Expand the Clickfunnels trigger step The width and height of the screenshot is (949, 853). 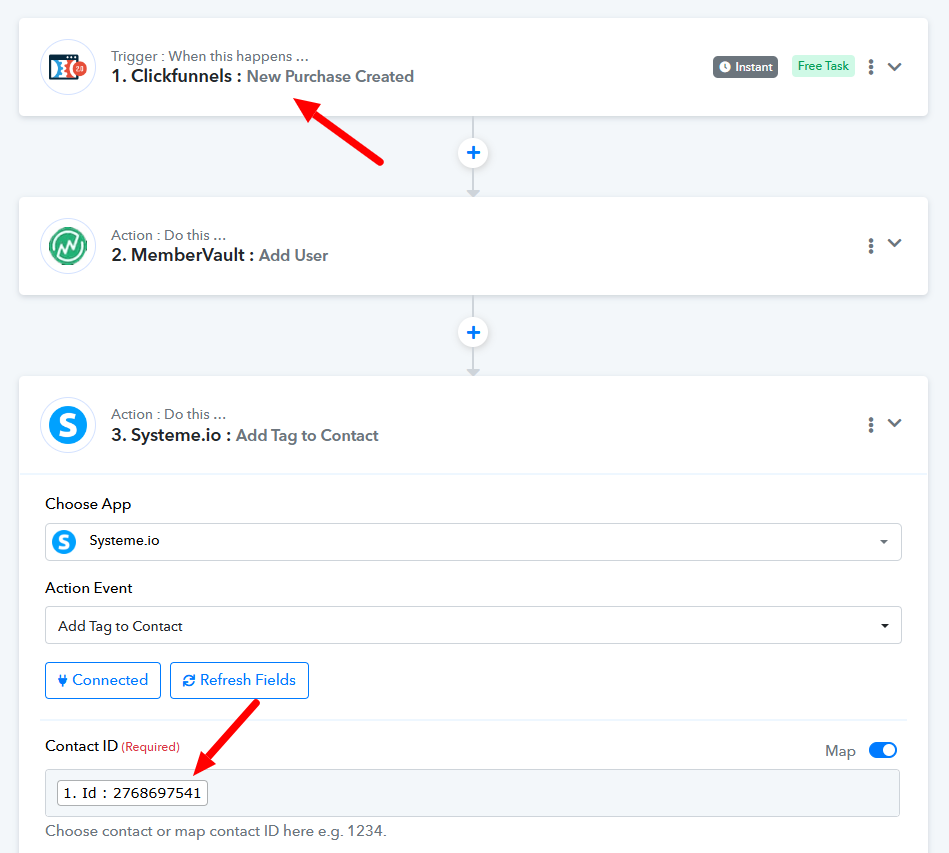tap(895, 67)
